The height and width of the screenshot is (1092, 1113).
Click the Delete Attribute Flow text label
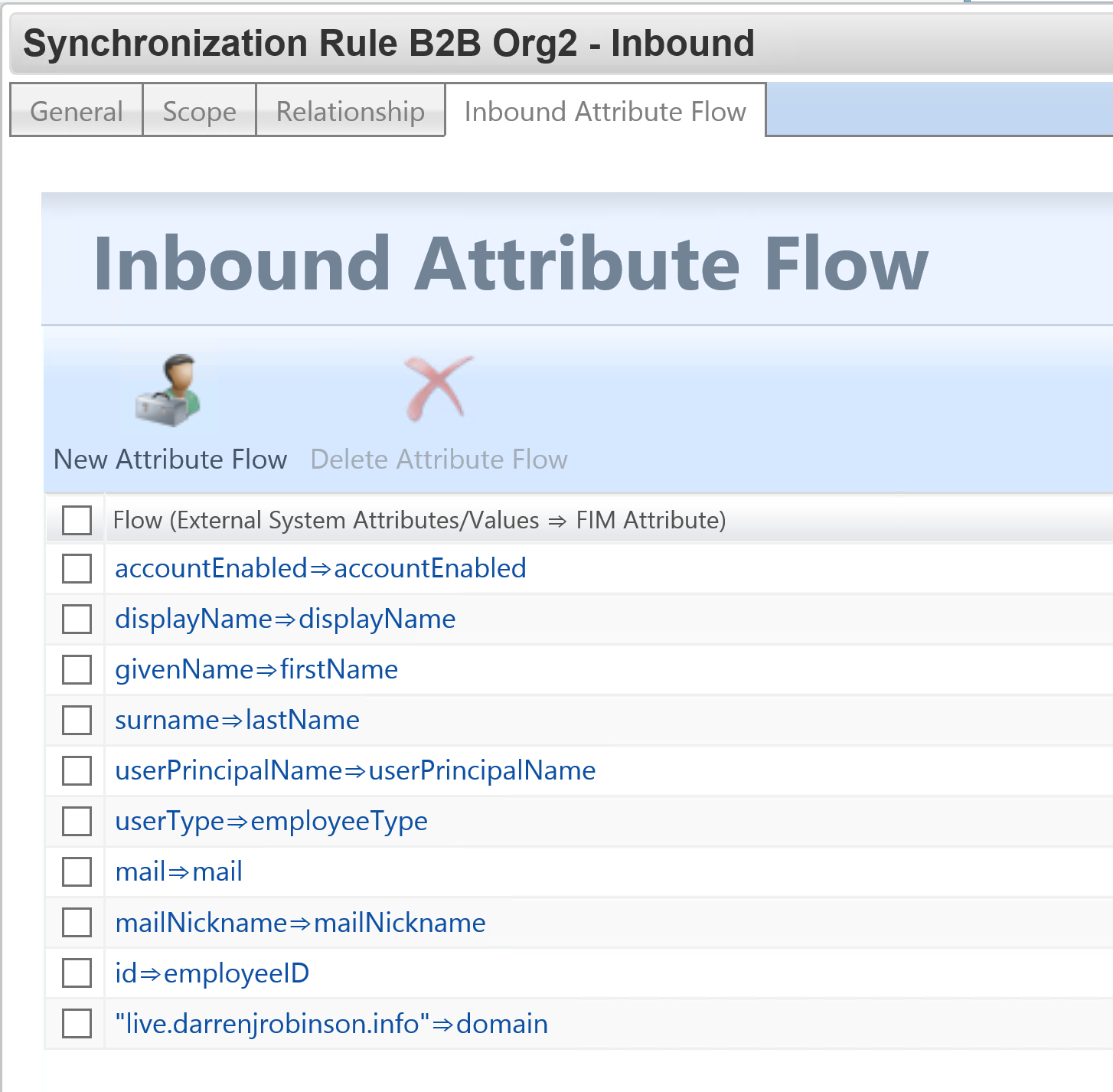(x=439, y=459)
